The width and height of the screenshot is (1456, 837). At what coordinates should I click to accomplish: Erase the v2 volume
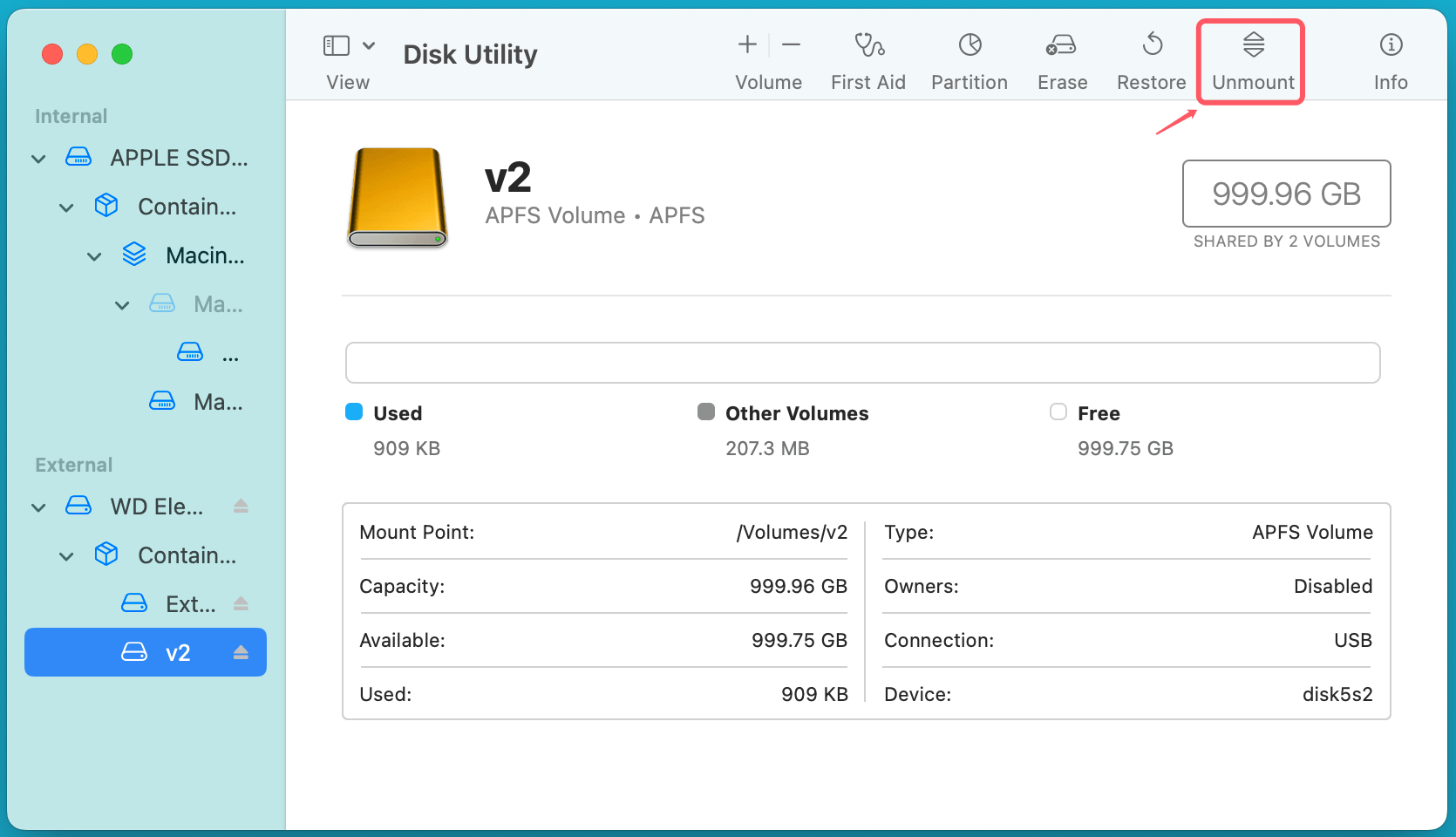click(1062, 59)
